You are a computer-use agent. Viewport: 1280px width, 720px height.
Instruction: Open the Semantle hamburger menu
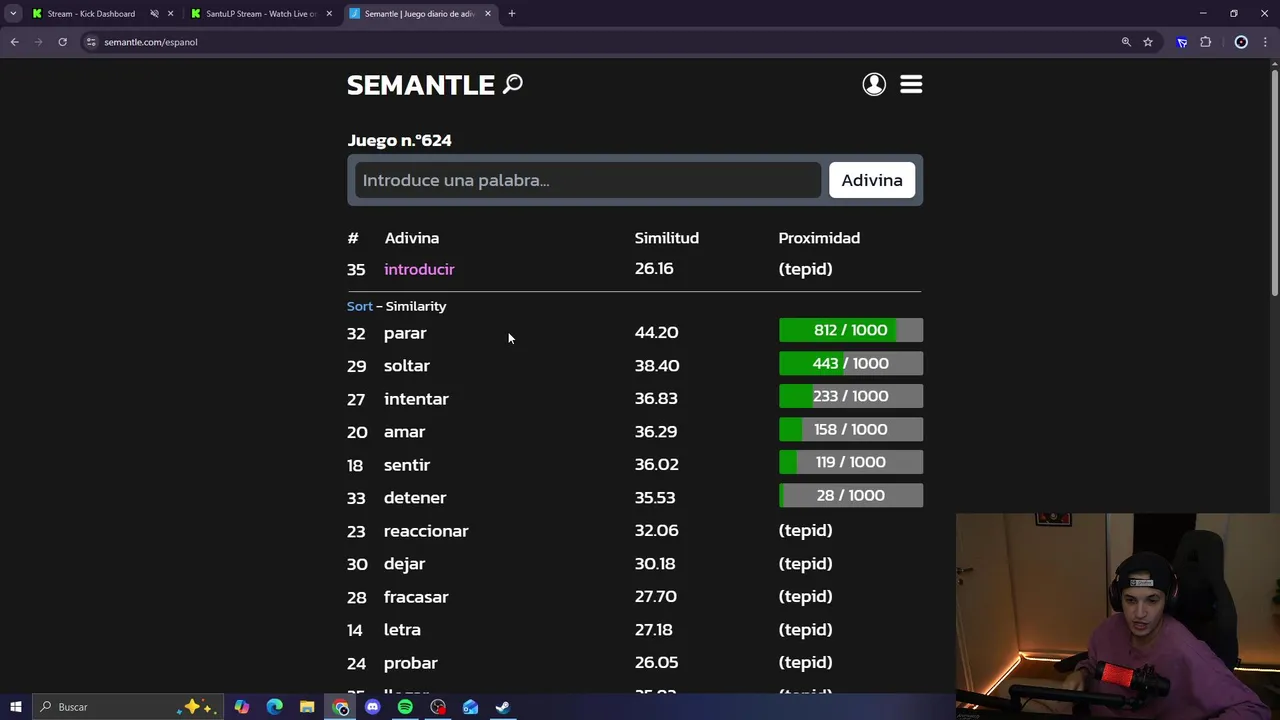click(x=911, y=84)
